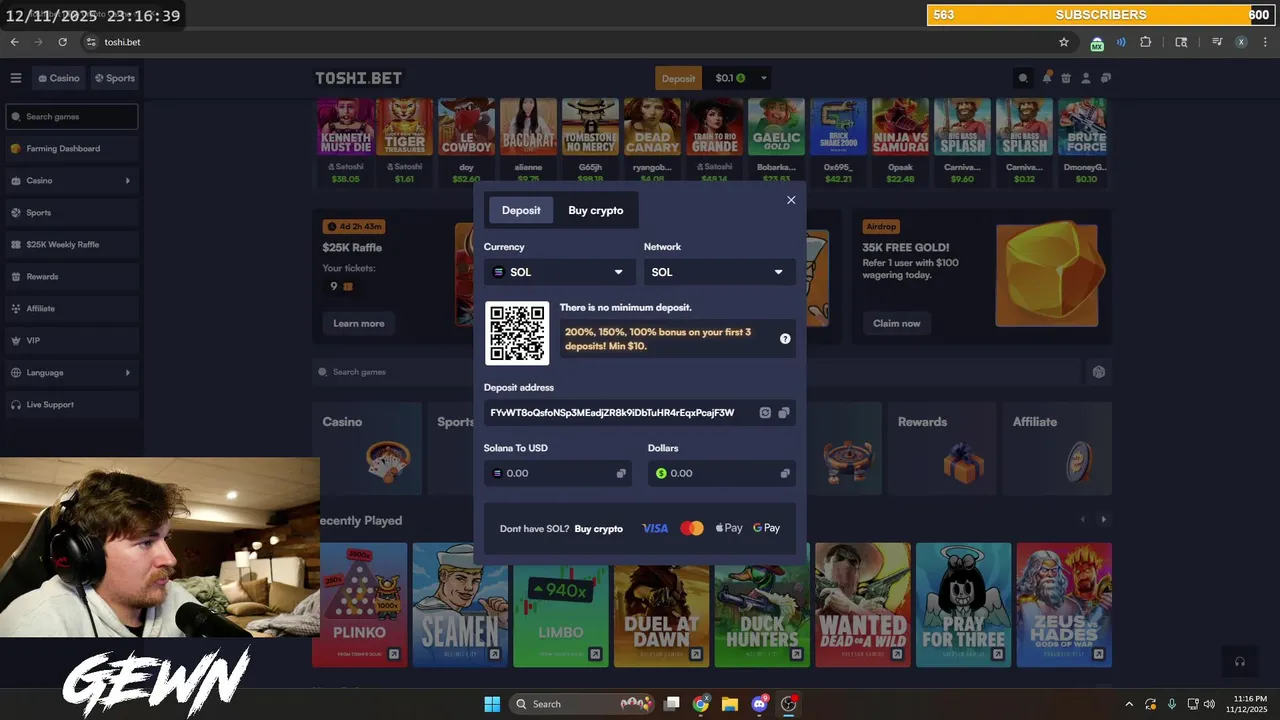The image size is (1280, 720).
Task: Switch to Casino in top navigation
Action: coord(59,78)
